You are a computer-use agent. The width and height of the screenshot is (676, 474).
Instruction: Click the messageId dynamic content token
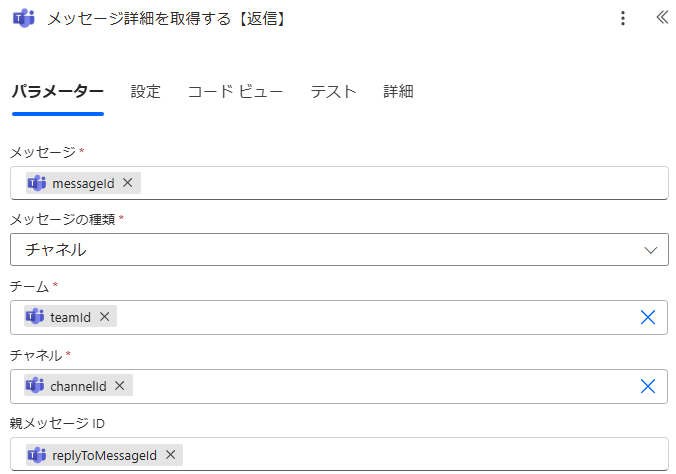pos(83,183)
